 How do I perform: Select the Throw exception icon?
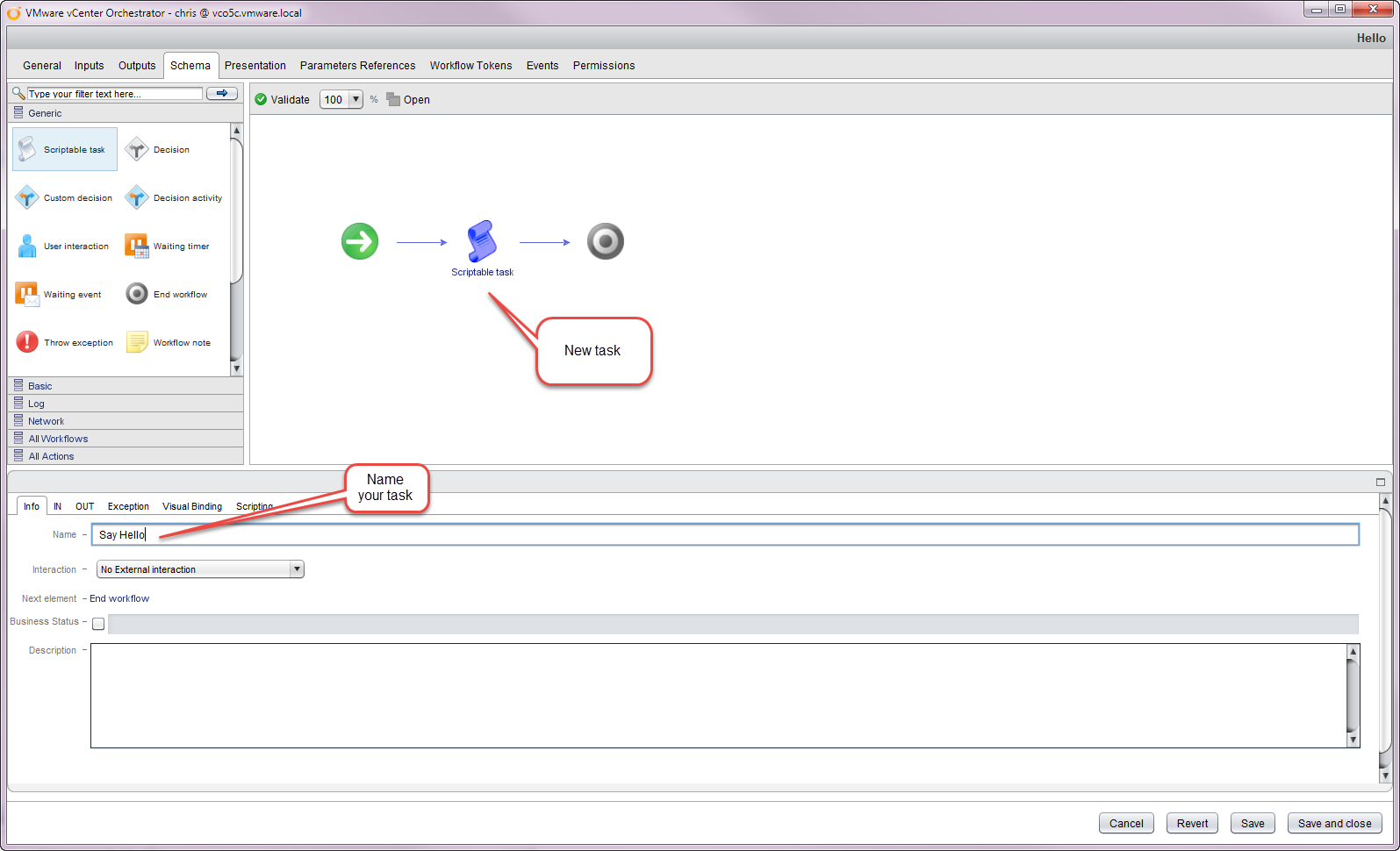click(28, 342)
